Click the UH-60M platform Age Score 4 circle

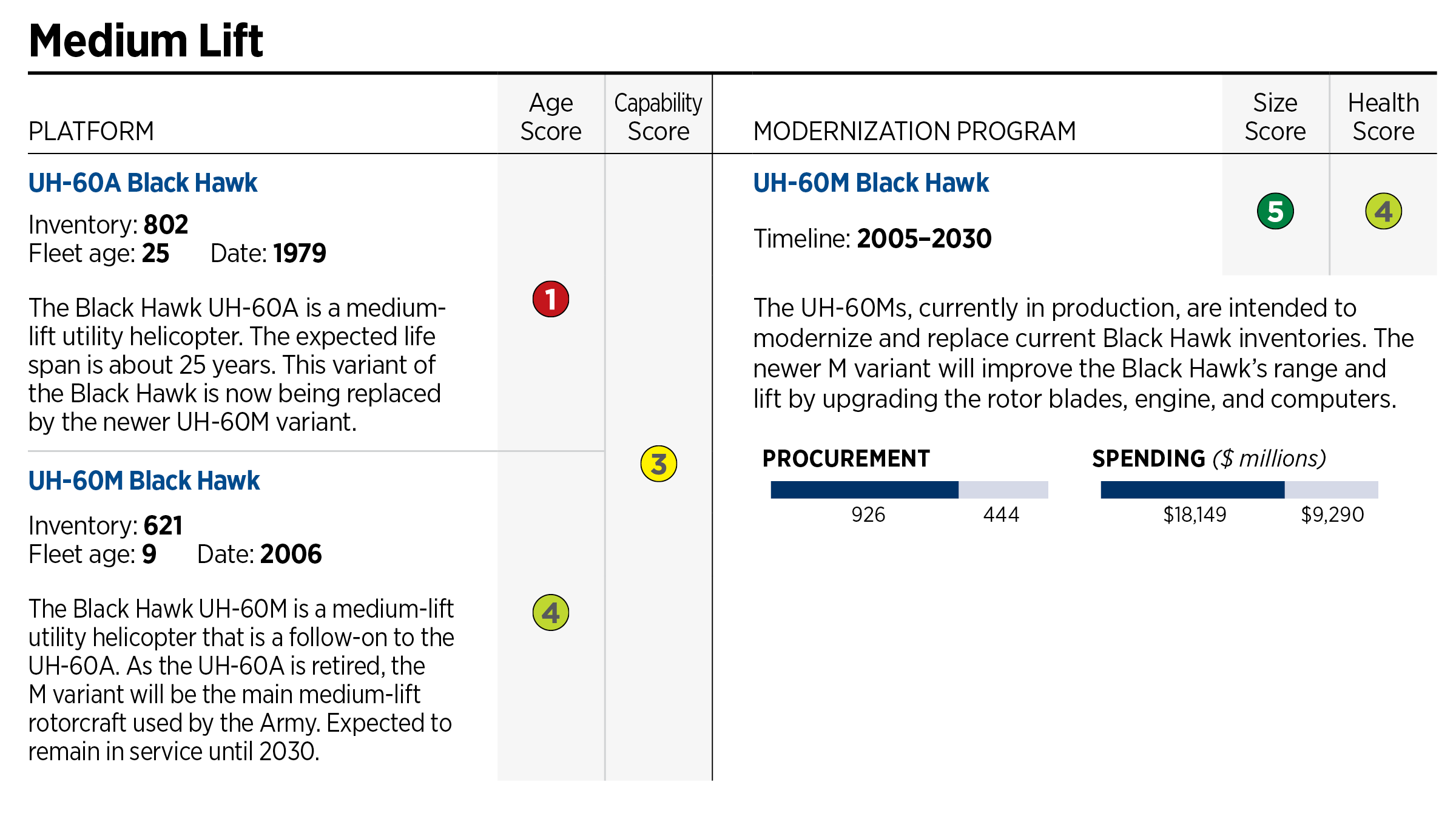[x=550, y=612]
